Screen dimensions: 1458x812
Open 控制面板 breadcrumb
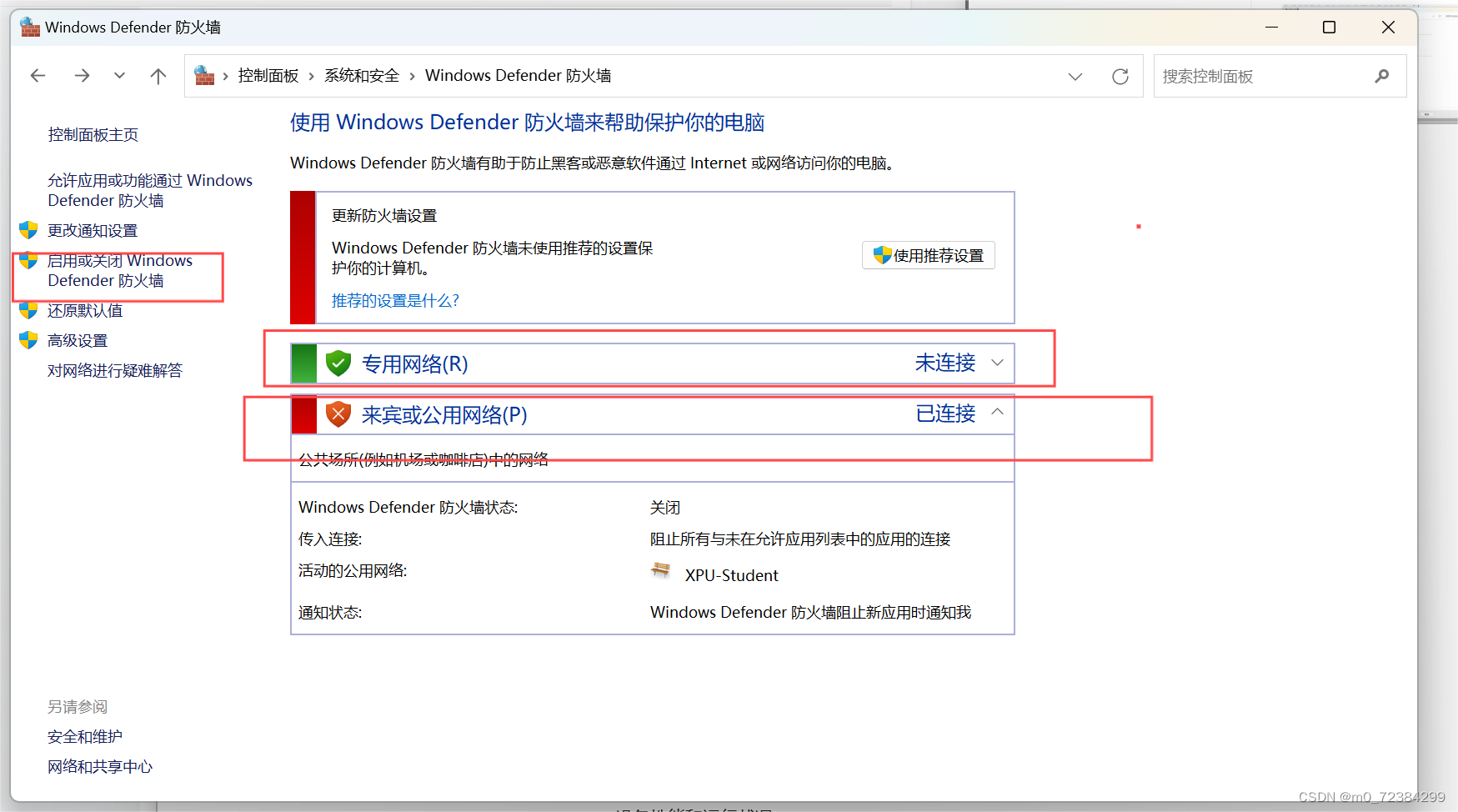click(268, 76)
